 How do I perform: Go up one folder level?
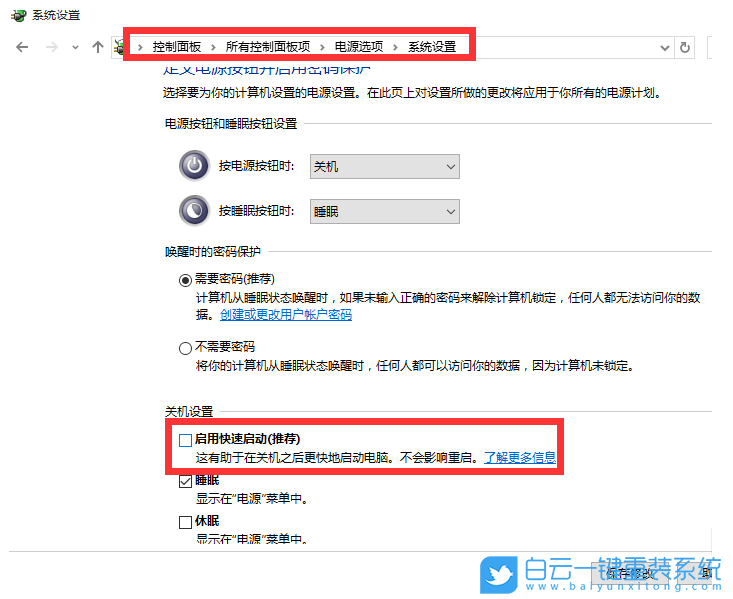[98, 47]
